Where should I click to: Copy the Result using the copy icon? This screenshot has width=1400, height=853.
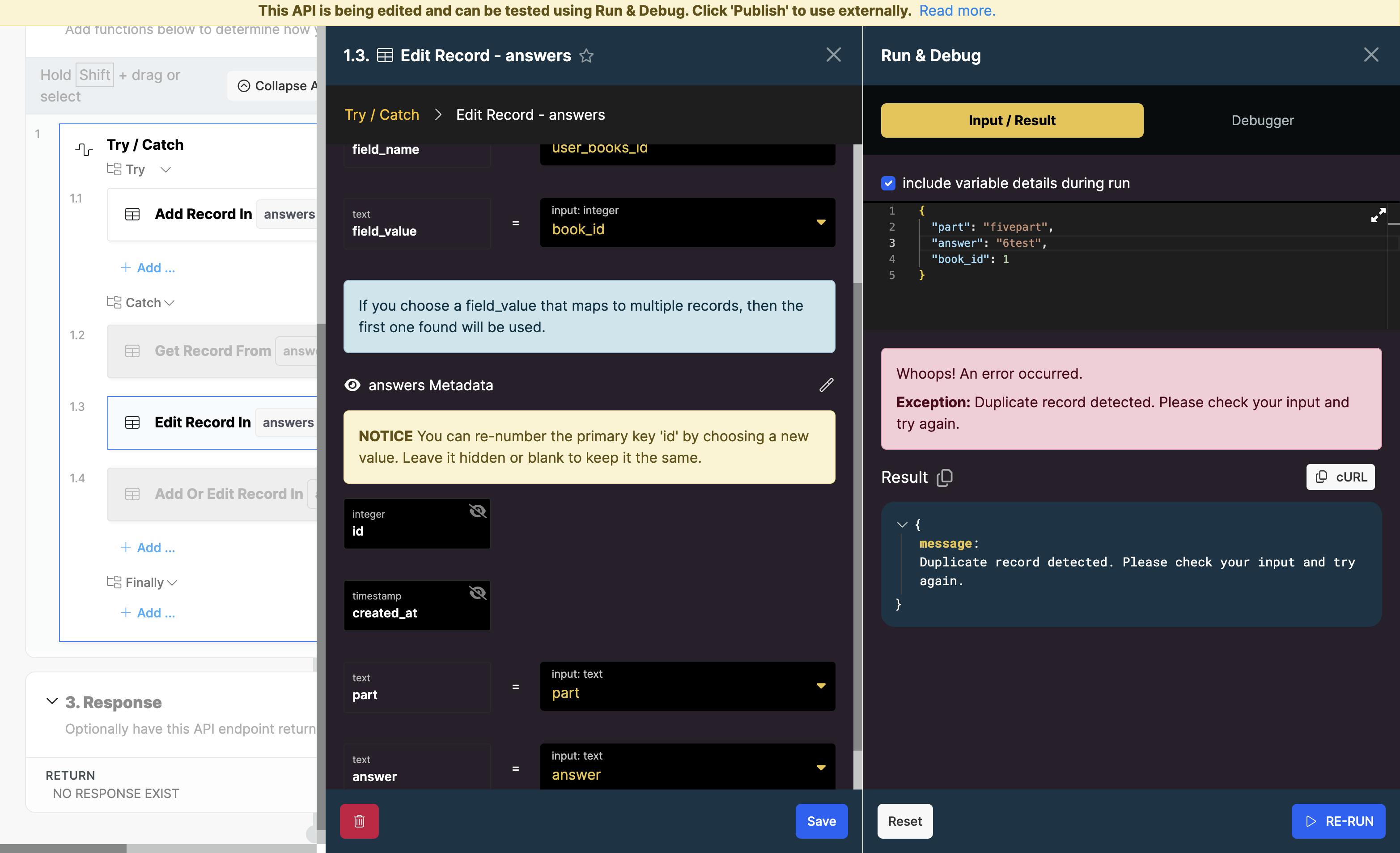coord(944,477)
